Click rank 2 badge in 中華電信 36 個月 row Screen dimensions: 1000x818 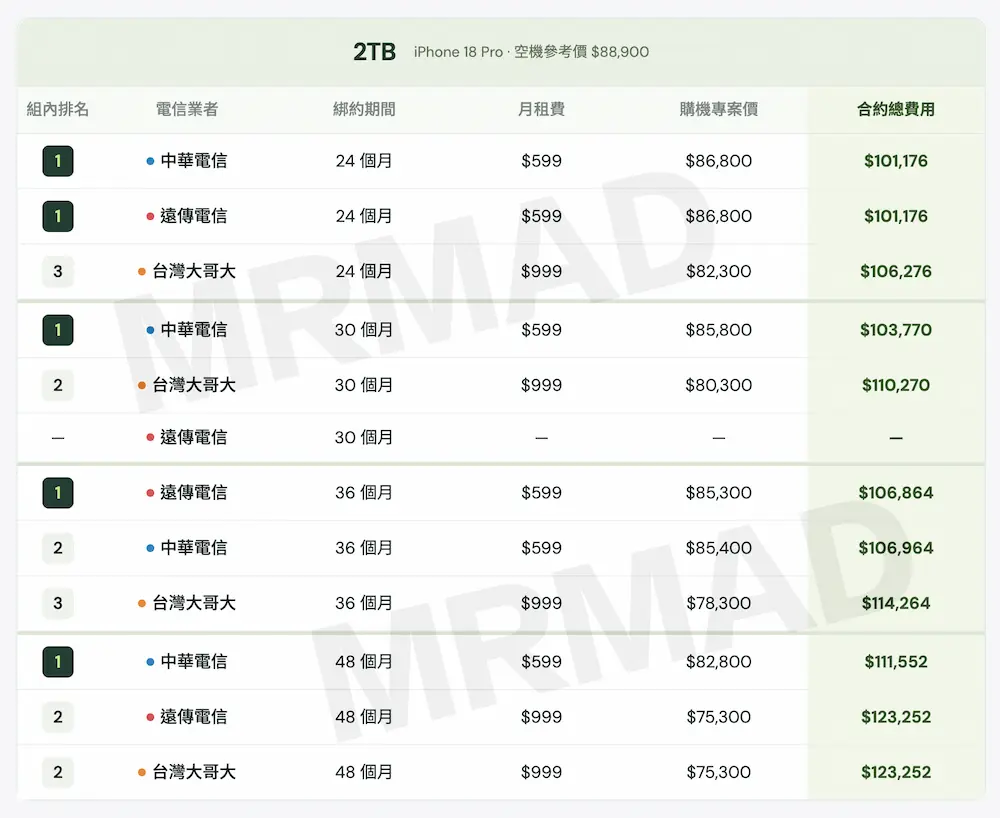click(58, 548)
